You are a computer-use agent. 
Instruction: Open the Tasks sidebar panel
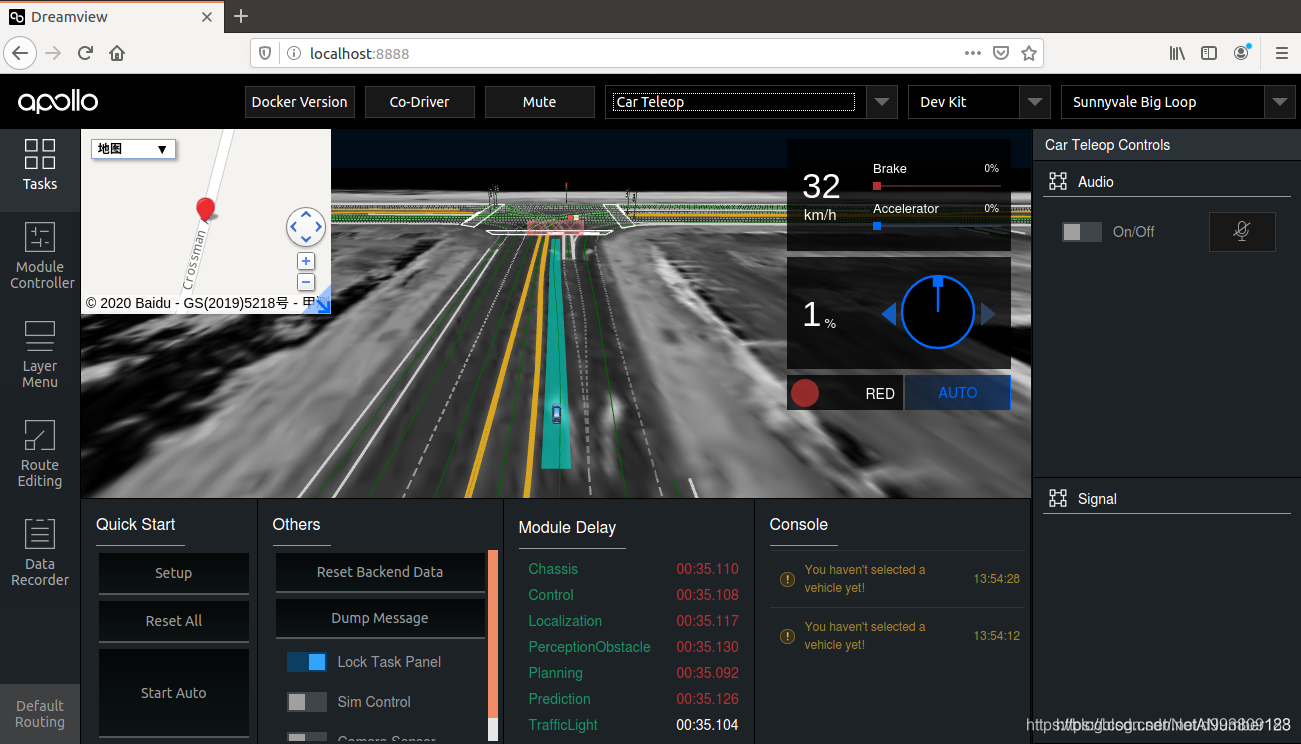coord(40,166)
